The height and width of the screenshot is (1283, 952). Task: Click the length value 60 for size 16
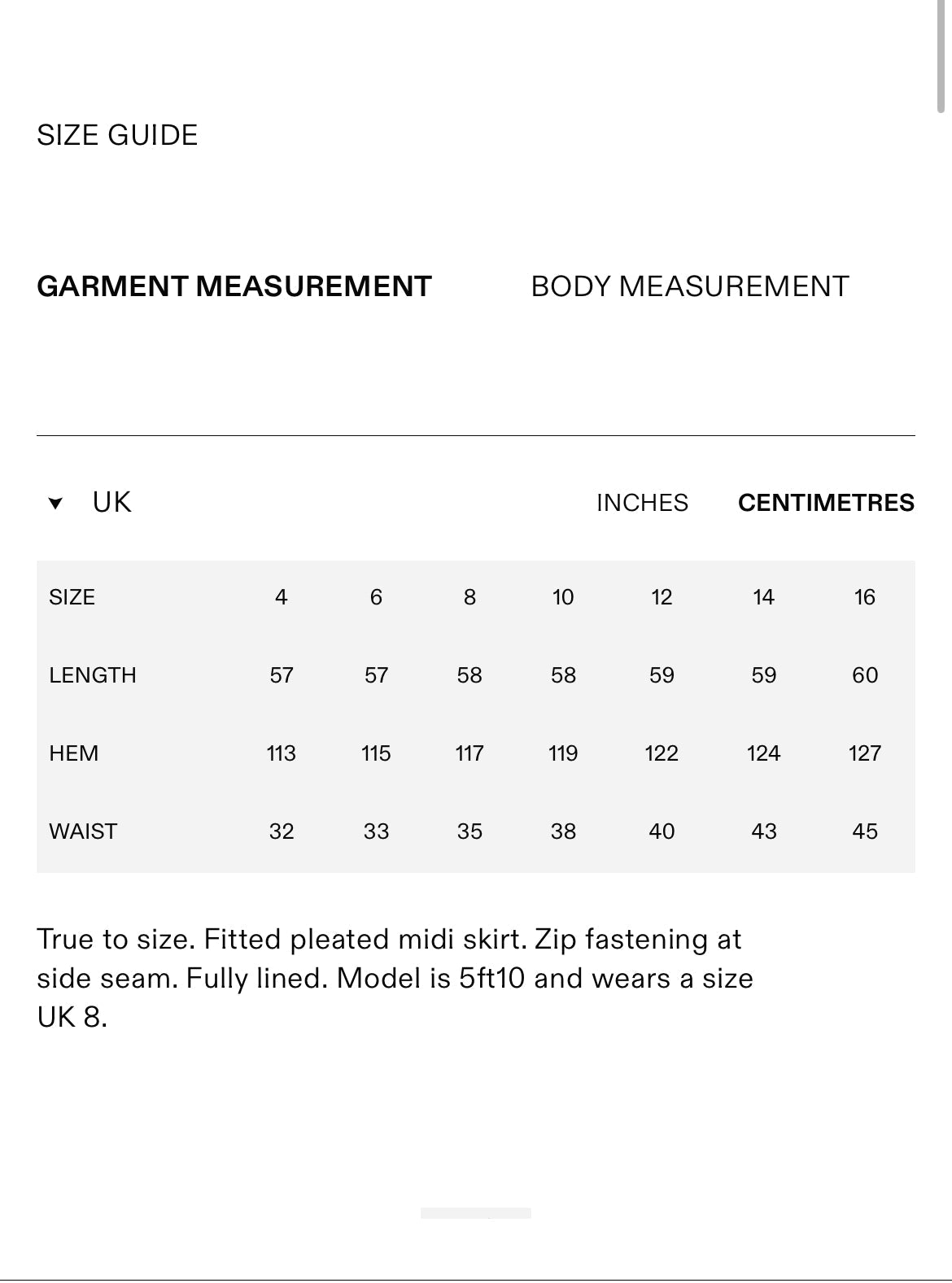tap(864, 675)
